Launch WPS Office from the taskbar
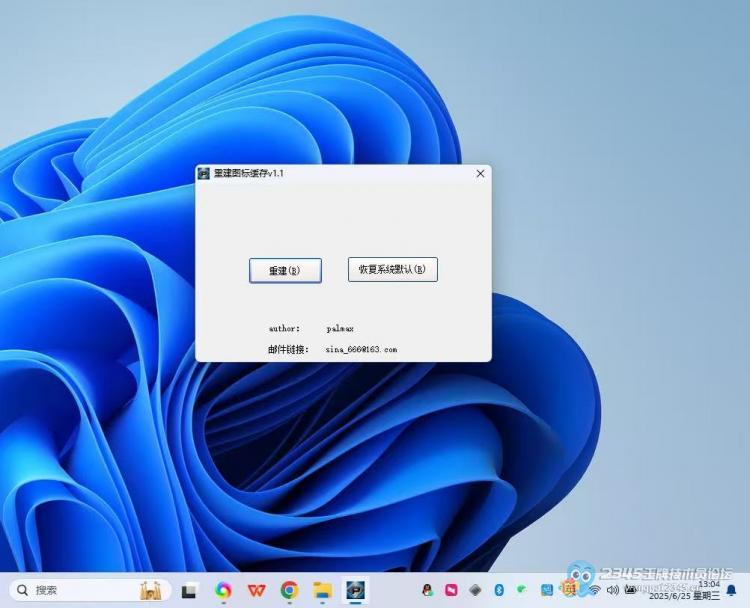Screen dimensions: 750x608 point(256,590)
